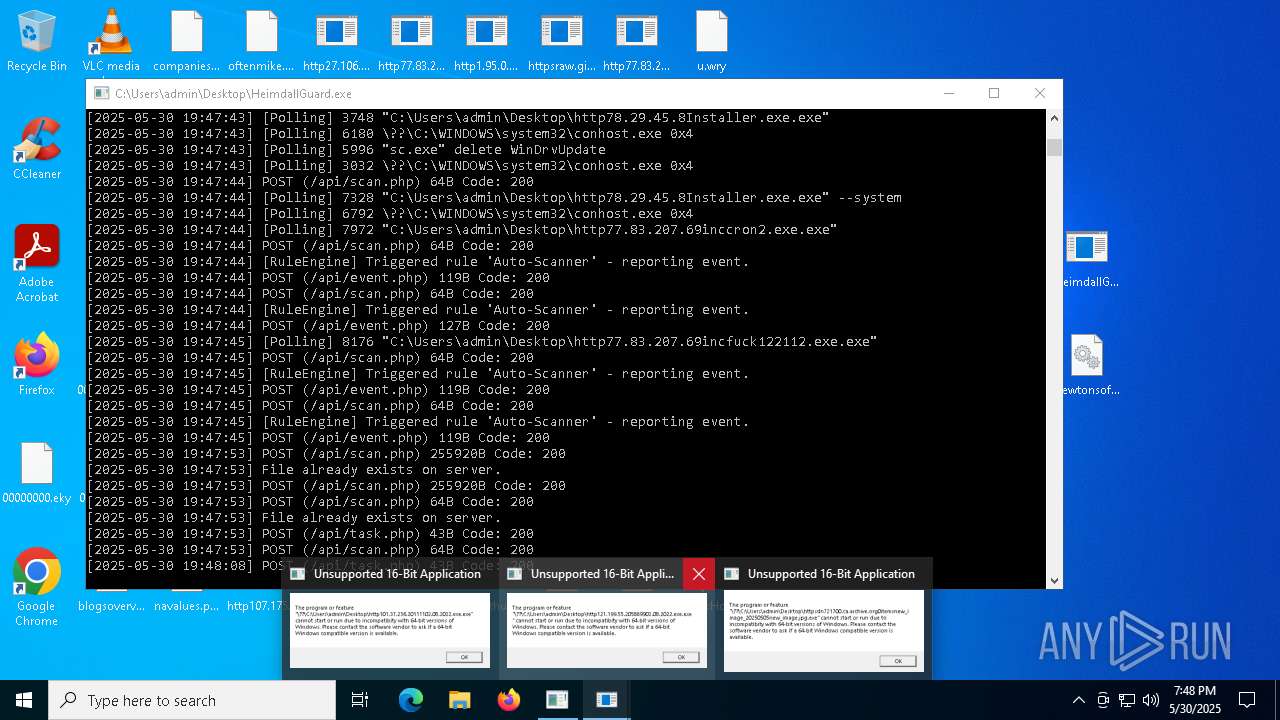Open the notification center icon

coord(1247,700)
